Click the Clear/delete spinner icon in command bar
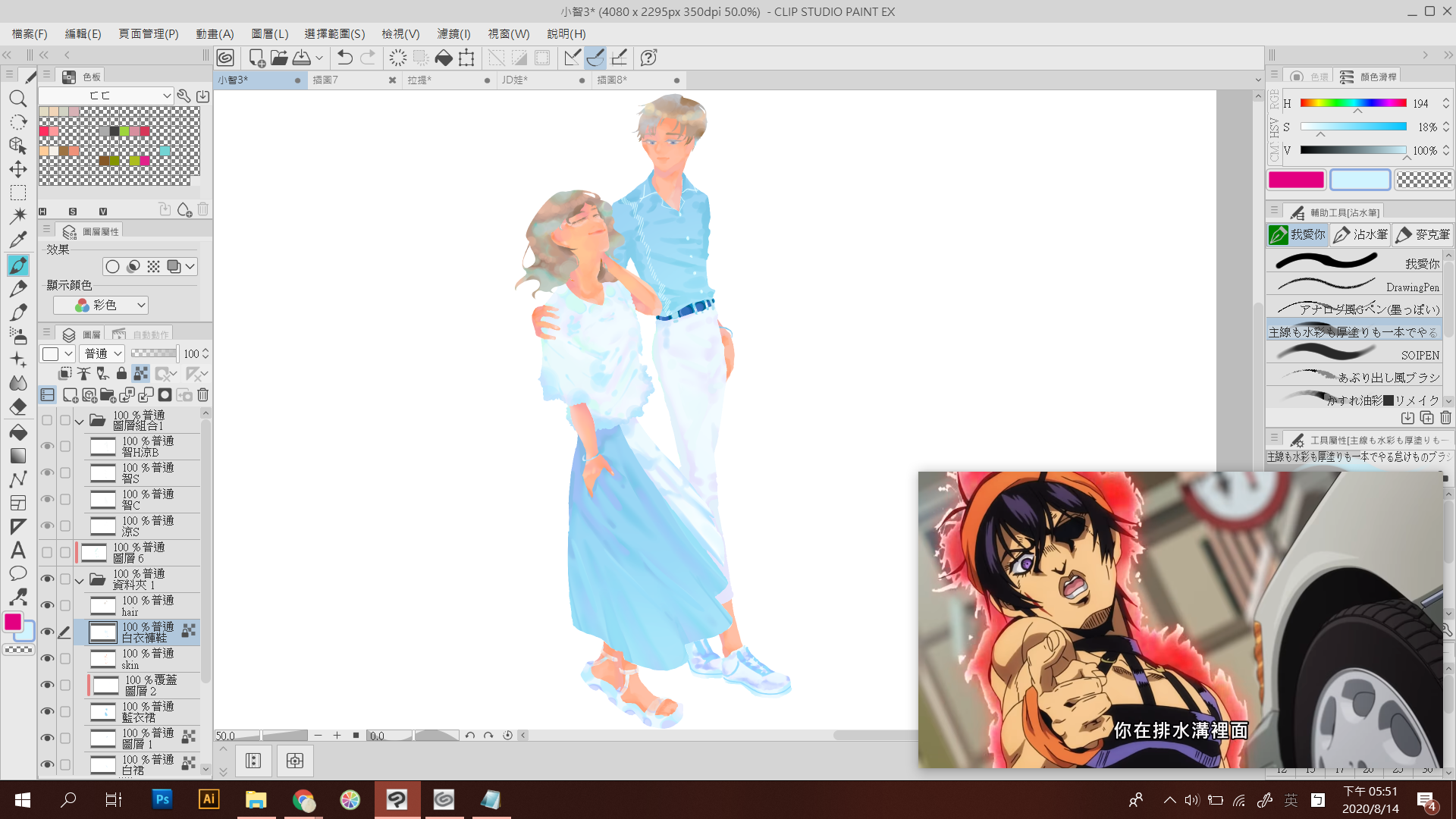The width and height of the screenshot is (1456, 819). [397, 58]
